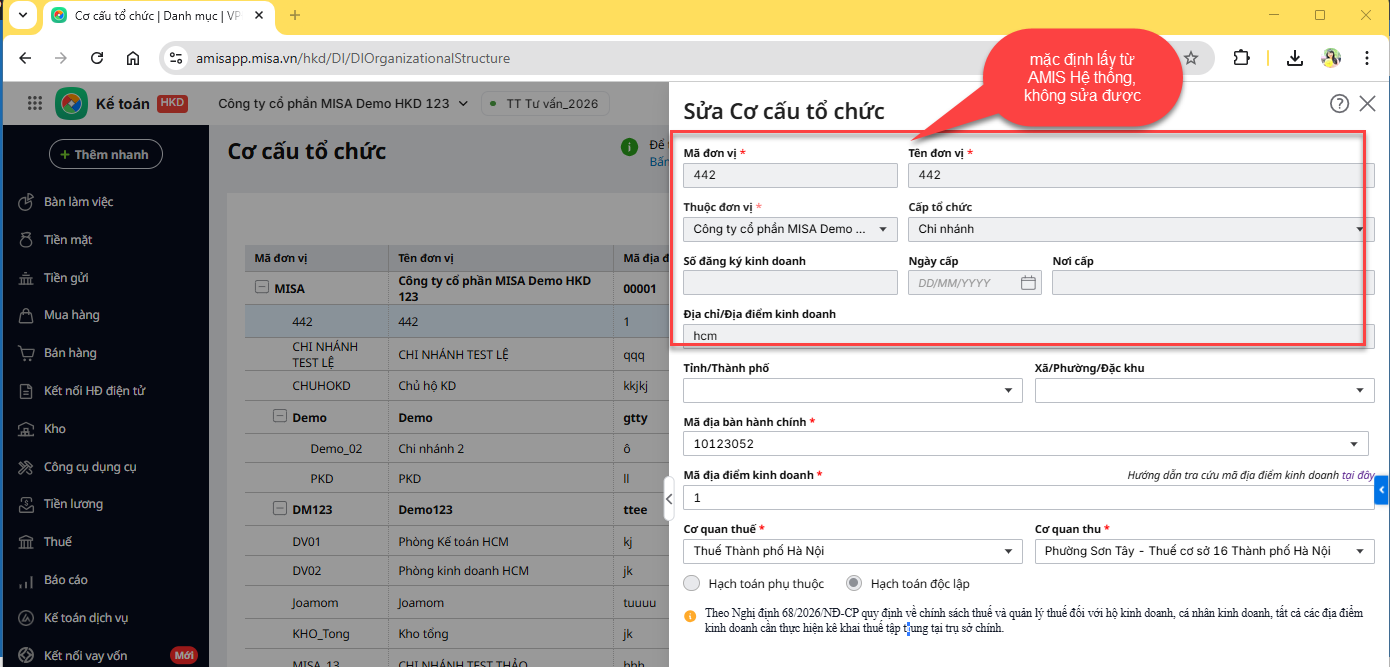This screenshot has width=1390, height=667.
Task: Open the Tiền lương menu item
Action: (x=73, y=504)
